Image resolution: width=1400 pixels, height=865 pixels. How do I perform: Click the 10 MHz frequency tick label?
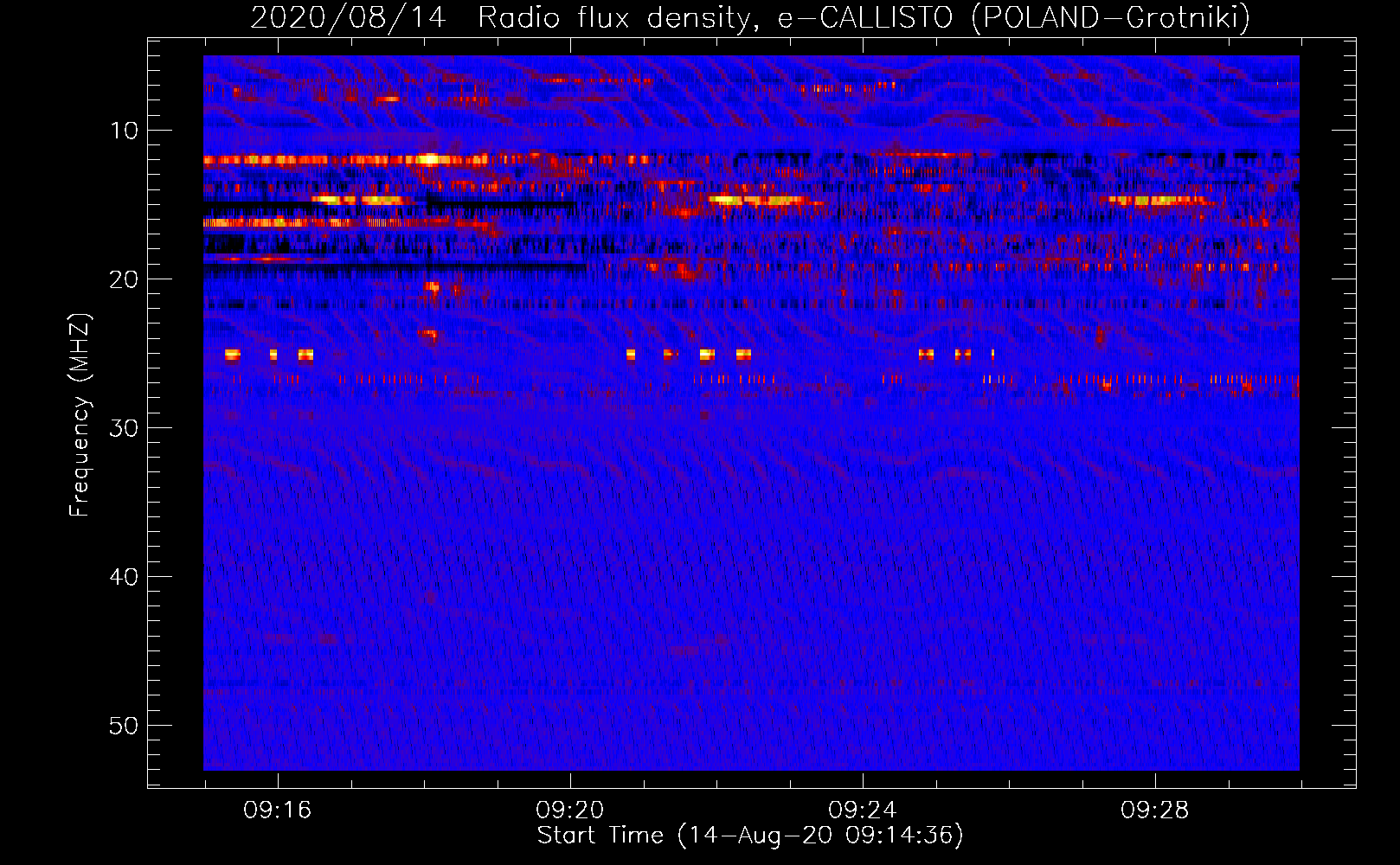125,131
